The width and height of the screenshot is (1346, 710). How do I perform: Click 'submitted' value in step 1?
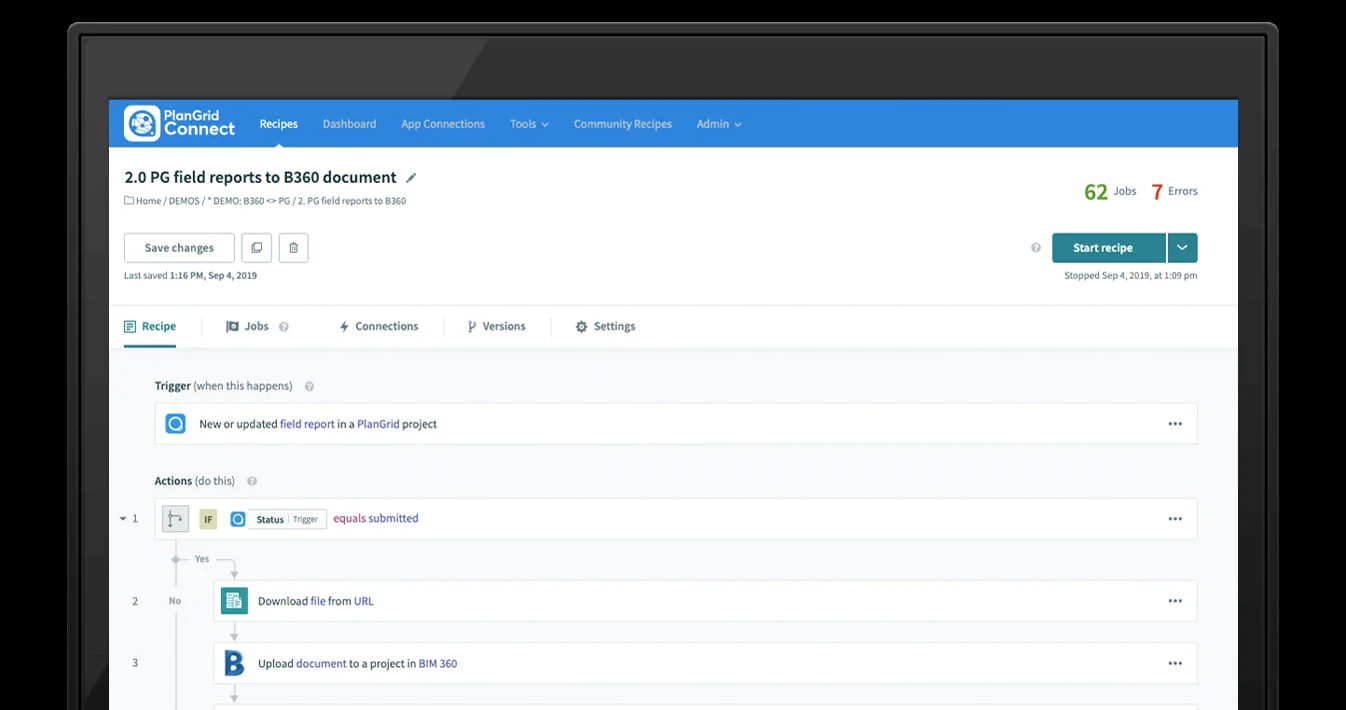pyautogui.click(x=393, y=519)
